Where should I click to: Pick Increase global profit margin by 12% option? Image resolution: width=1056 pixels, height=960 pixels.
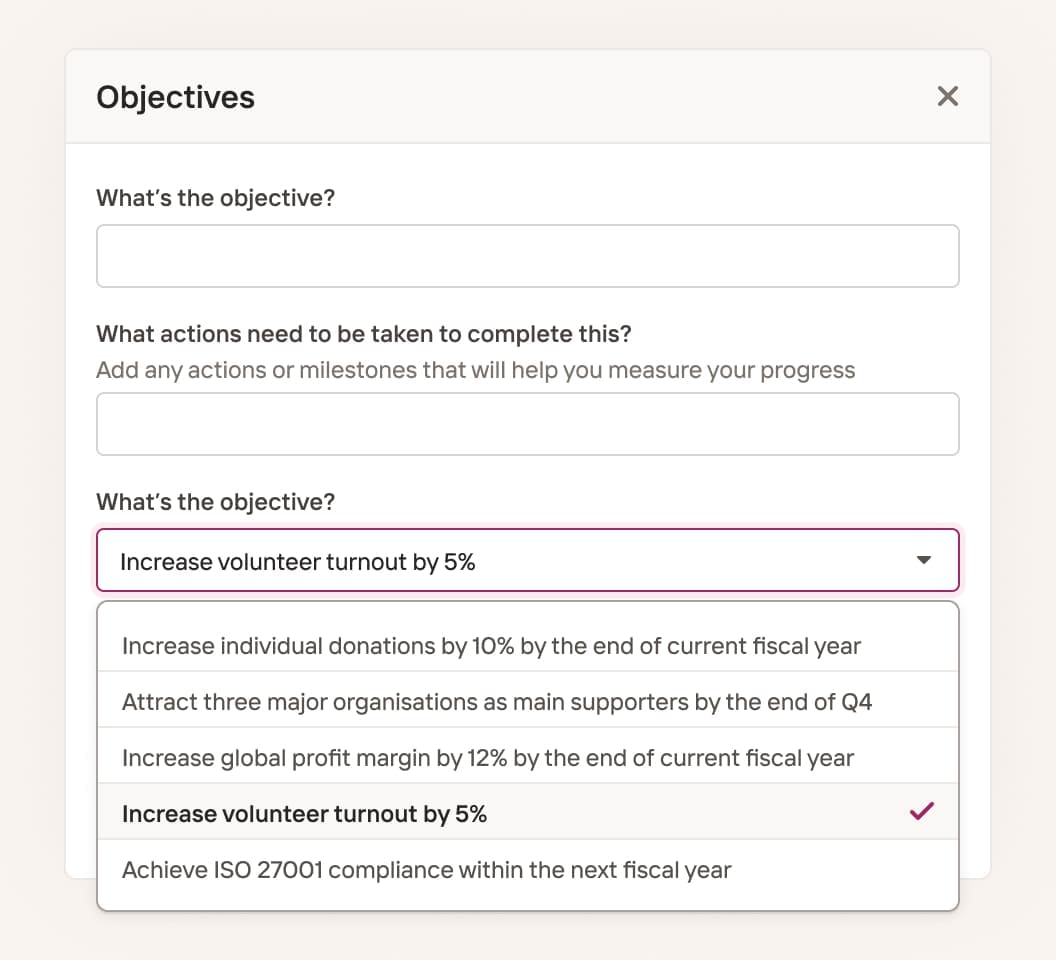527,757
